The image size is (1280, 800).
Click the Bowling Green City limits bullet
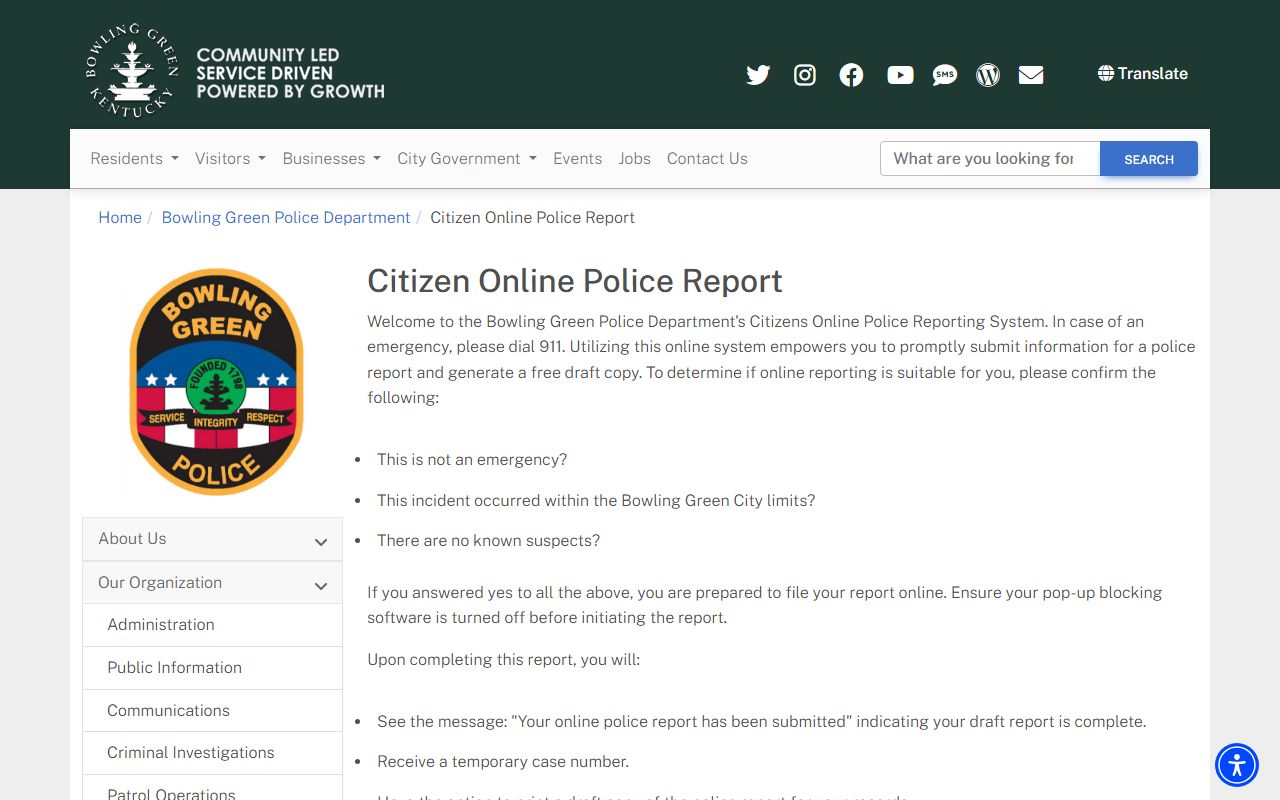(596, 500)
